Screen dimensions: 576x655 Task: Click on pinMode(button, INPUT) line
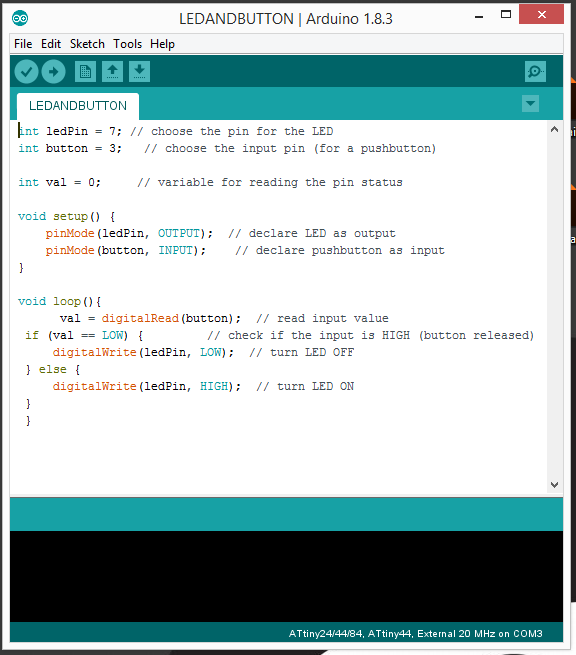pyautogui.click(x=245, y=251)
